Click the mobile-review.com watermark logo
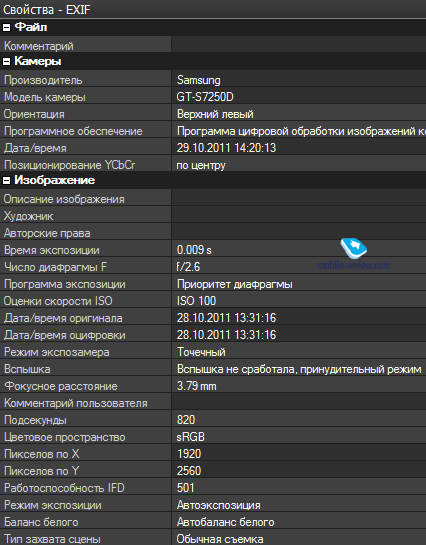Viewport: 426px width, 545px height. (354, 248)
